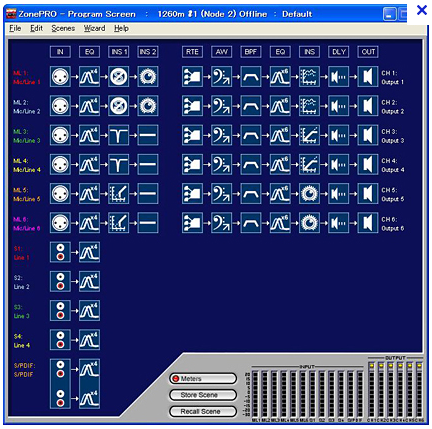This screenshot has width=432, height=429.
Task: Open the ML 5 gate insert block
Action: pos(119,194)
